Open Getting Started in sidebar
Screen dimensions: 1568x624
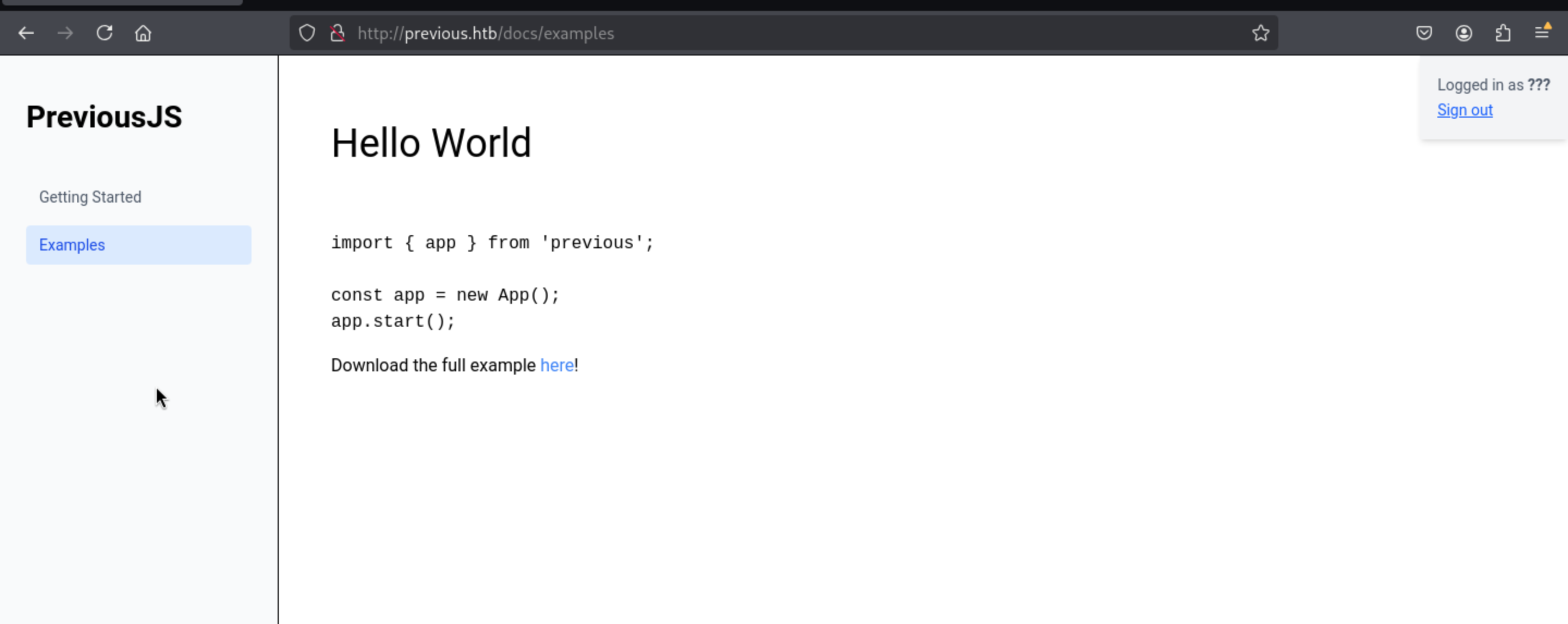(90, 197)
